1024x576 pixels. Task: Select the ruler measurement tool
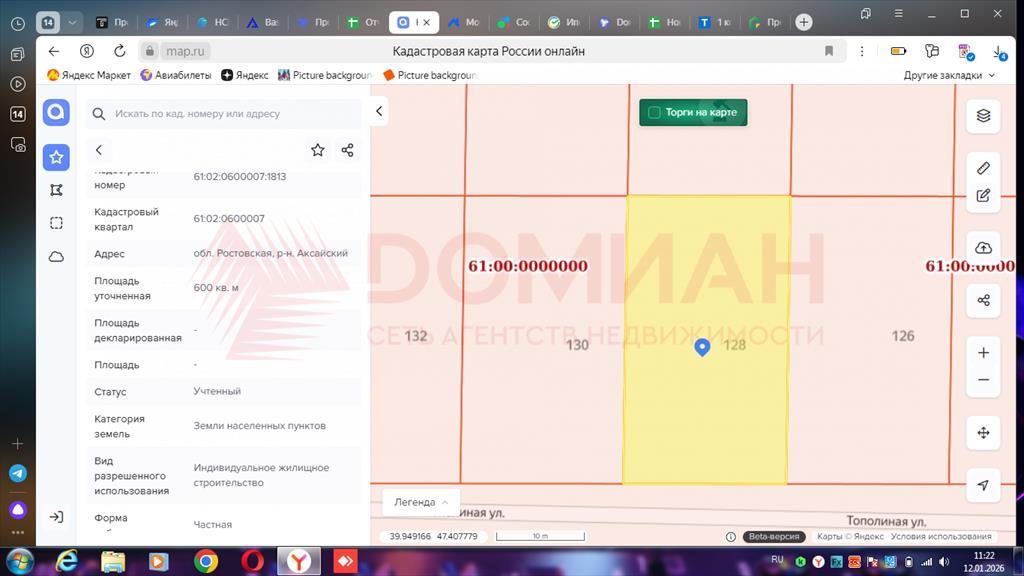pos(983,168)
